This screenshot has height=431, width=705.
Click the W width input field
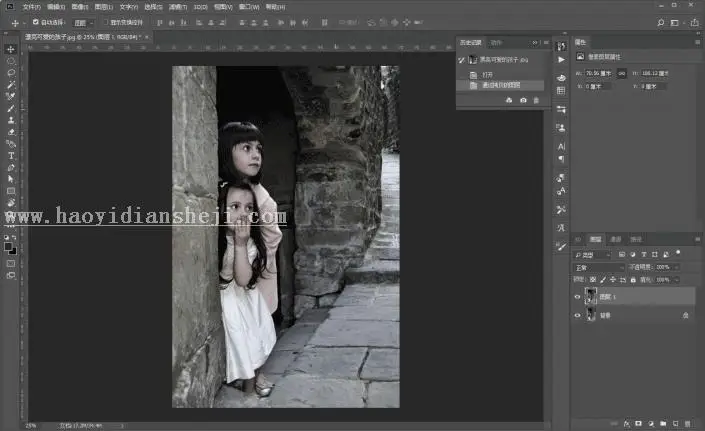pos(598,73)
